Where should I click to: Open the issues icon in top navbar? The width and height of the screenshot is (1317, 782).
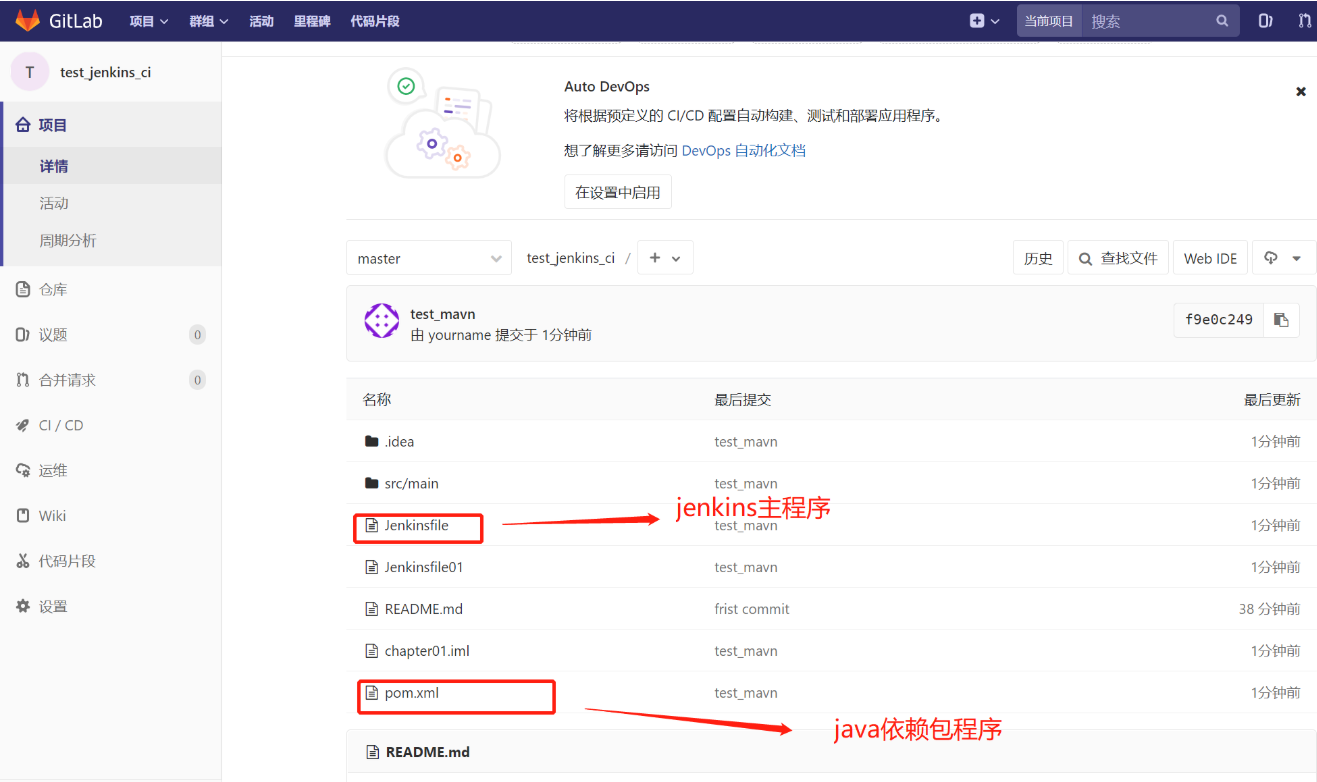click(x=1265, y=21)
